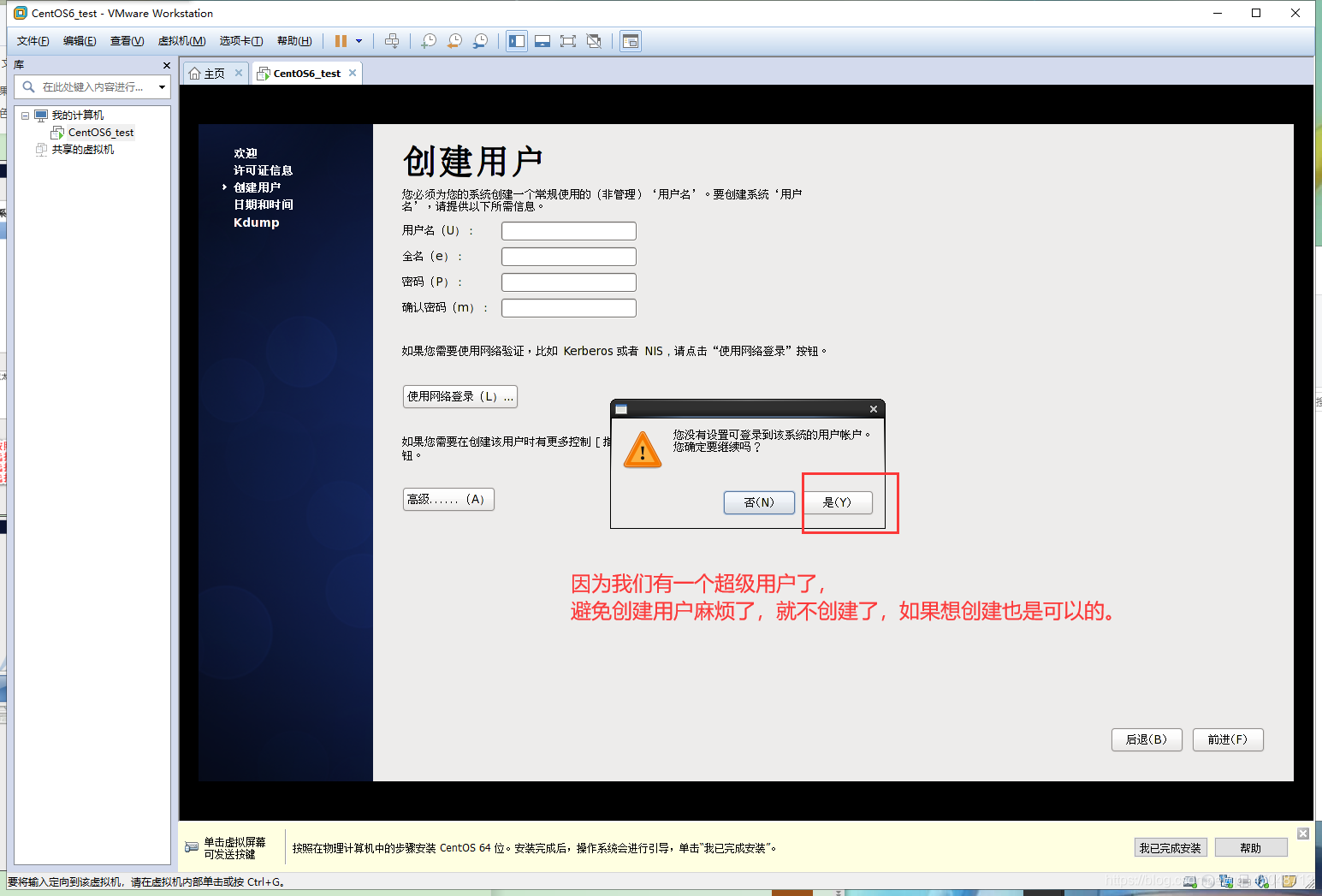Image resolution: width=1322 pixels, height=896 pixels.
Task: Click the 我已完成安装 button
Action: (x=1171, y=847)
